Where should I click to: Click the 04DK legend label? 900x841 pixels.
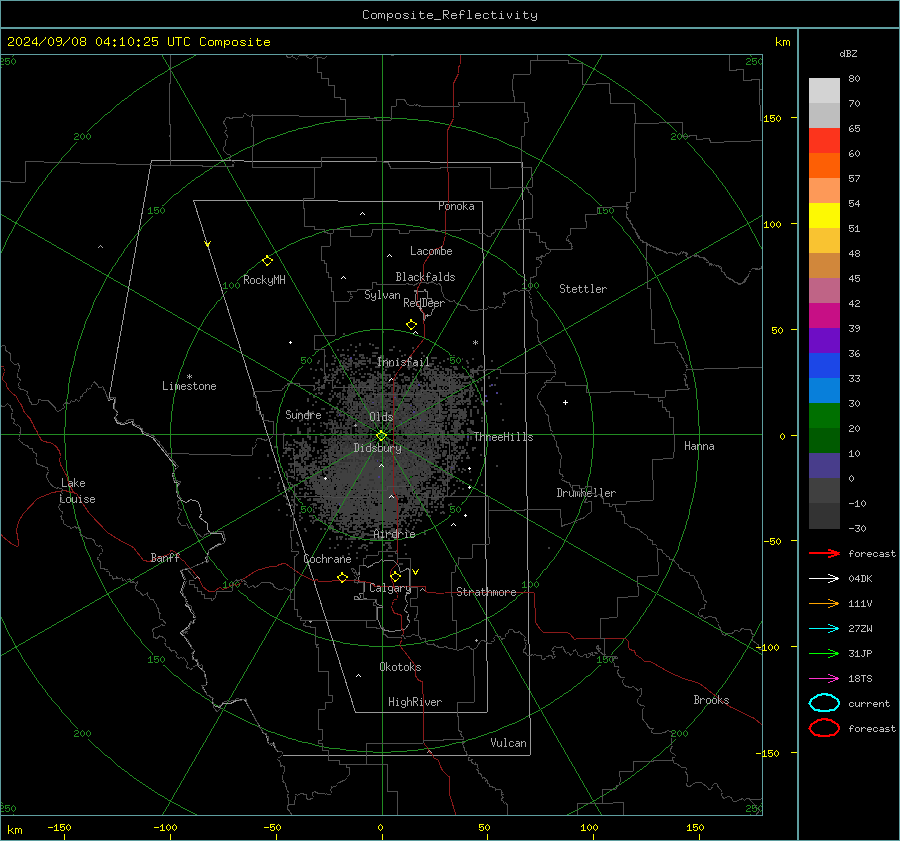[860, 579]
